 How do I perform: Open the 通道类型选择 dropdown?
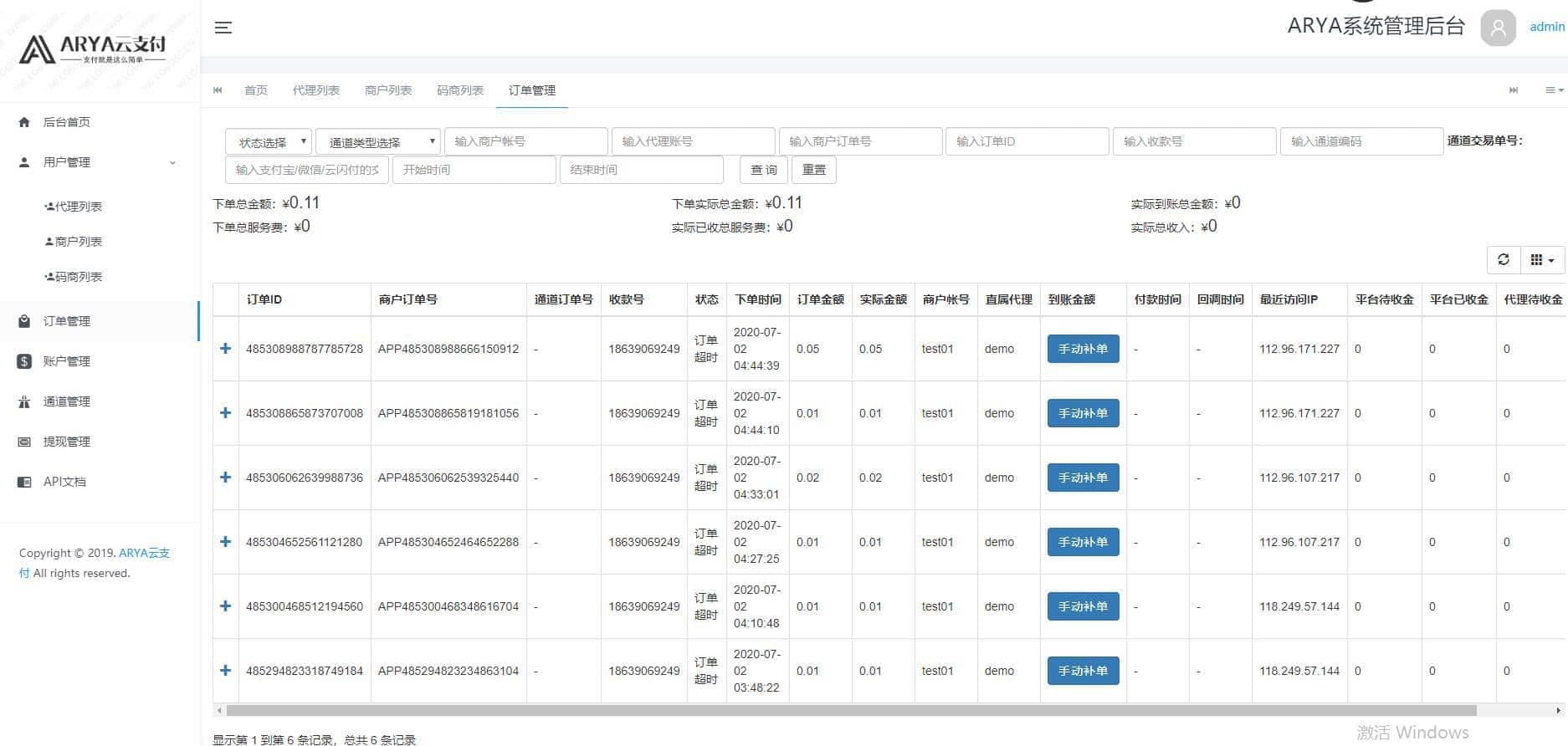[377, 142]
